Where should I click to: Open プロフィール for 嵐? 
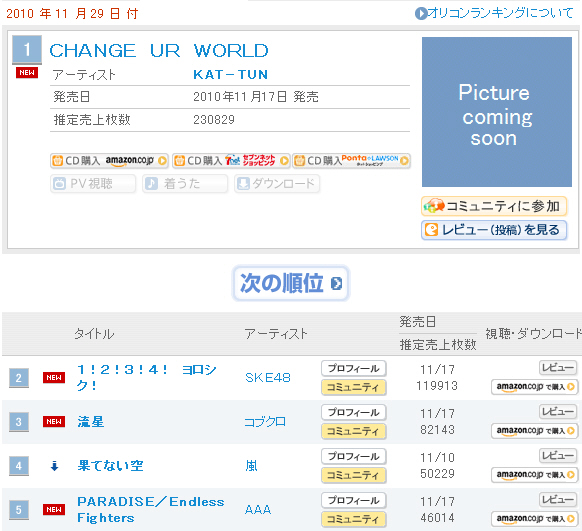(354, 456)
